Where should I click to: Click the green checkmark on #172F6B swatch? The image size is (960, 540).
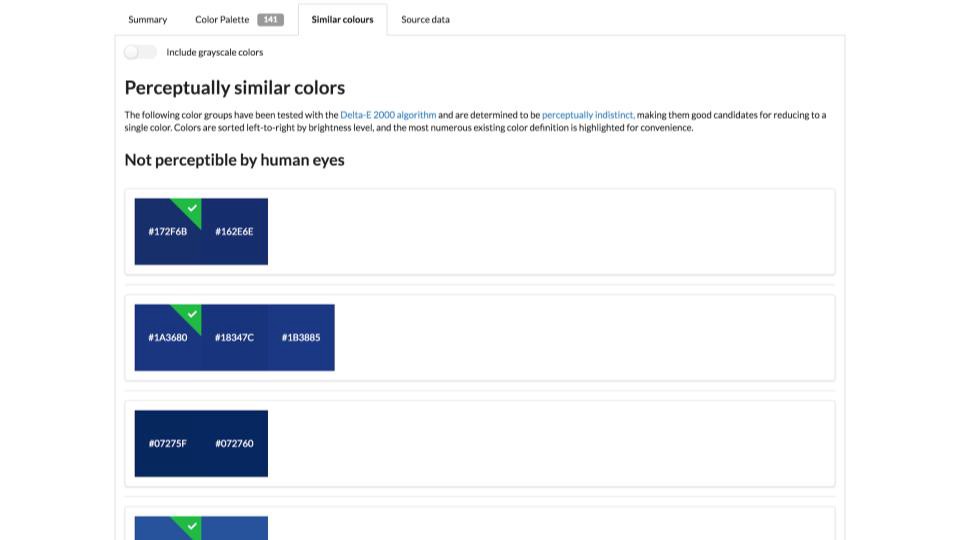tap(192, 208)
